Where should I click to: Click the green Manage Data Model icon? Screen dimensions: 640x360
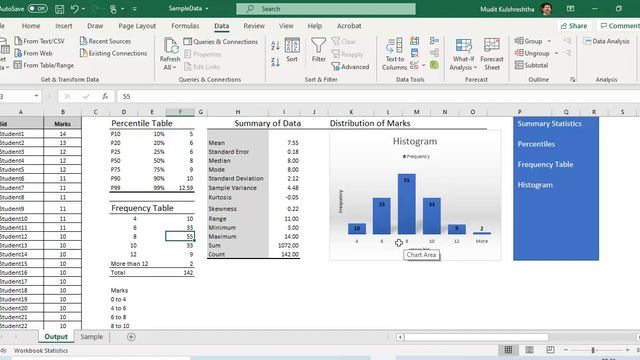[x=434, y=65]
